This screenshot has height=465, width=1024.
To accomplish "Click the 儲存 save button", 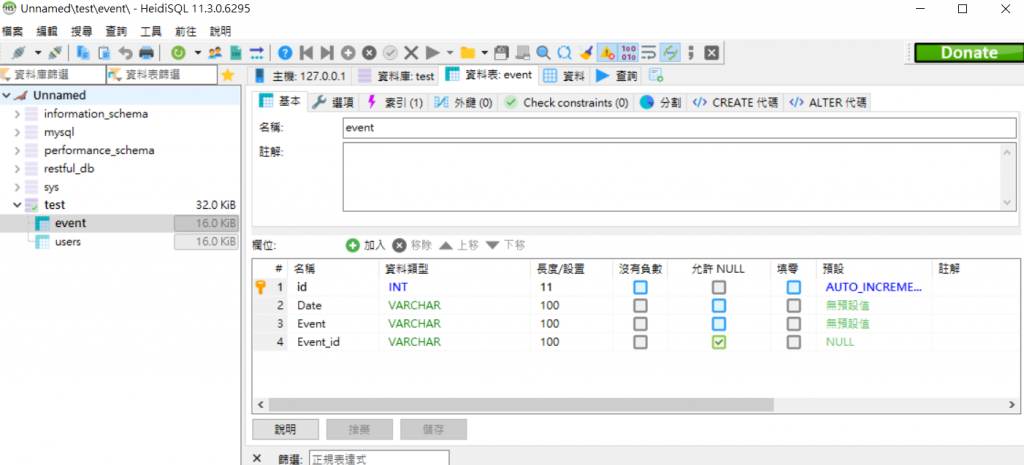I will (434, 429).
